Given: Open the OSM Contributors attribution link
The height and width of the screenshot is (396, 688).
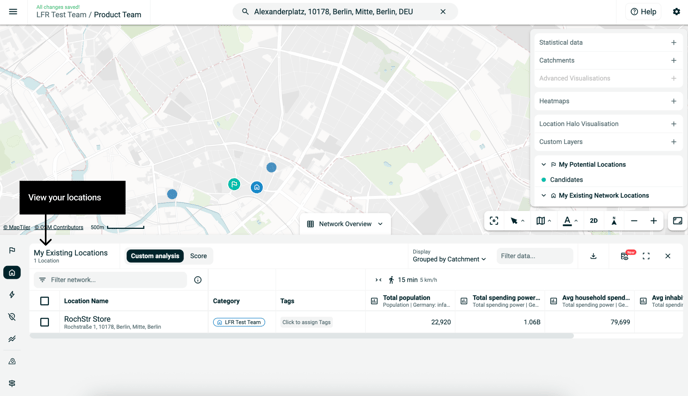Looking at the screenshot, I should click(x=59, y=227).
